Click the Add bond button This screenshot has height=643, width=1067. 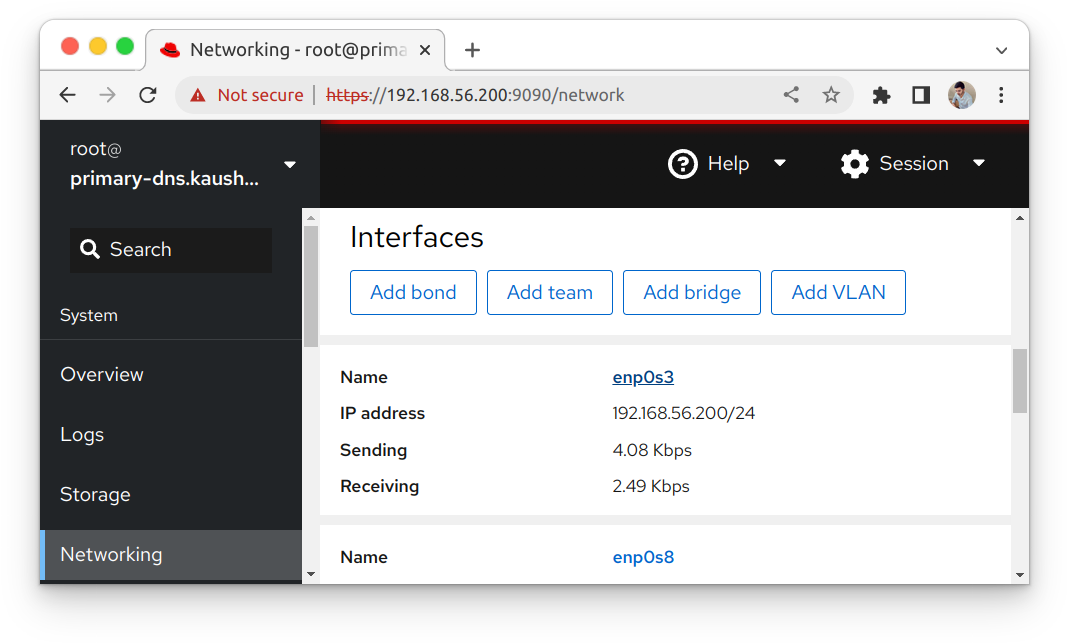[x=413, y=292]
